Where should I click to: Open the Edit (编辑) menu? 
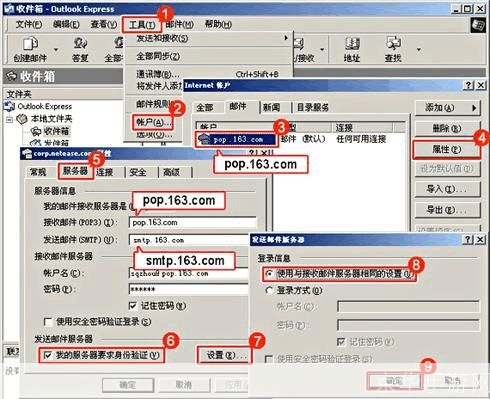click(x=66, y=24)
